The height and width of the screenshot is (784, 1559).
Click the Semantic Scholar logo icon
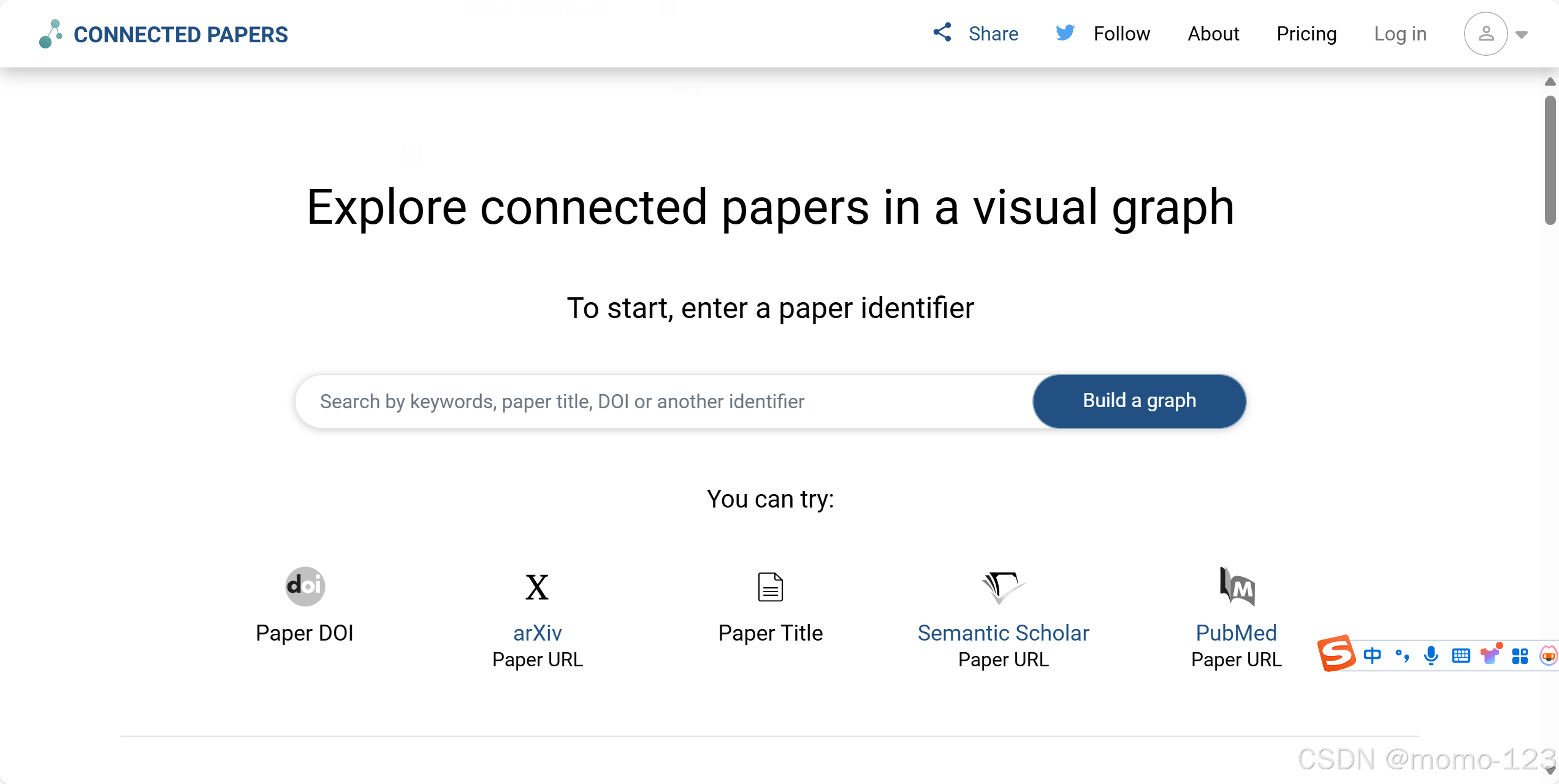click(1002, 587)
